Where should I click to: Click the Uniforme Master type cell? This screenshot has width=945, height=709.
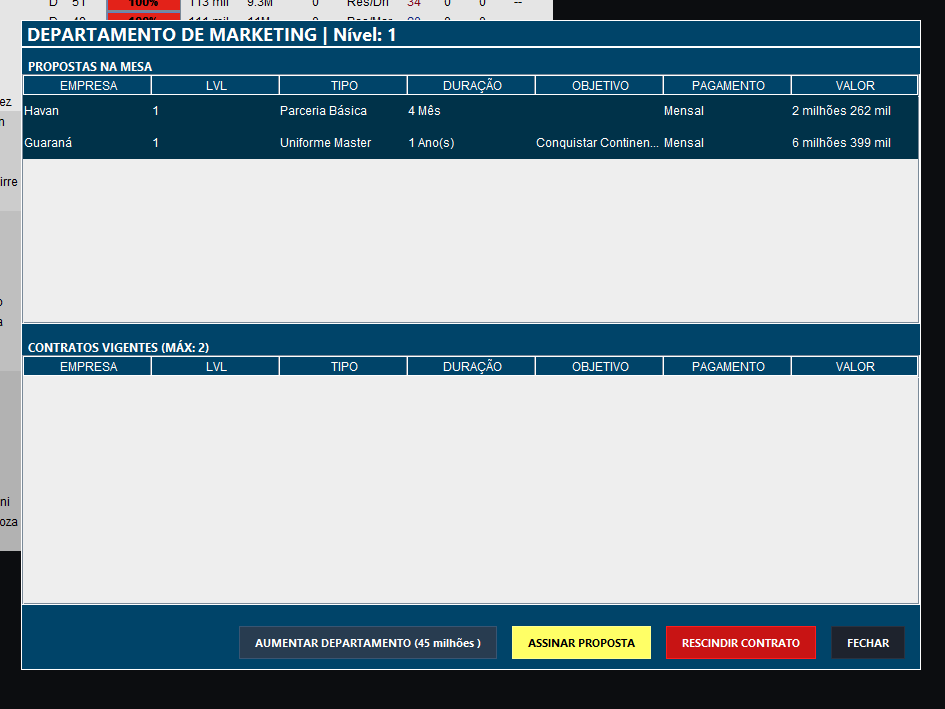(325, 143)
